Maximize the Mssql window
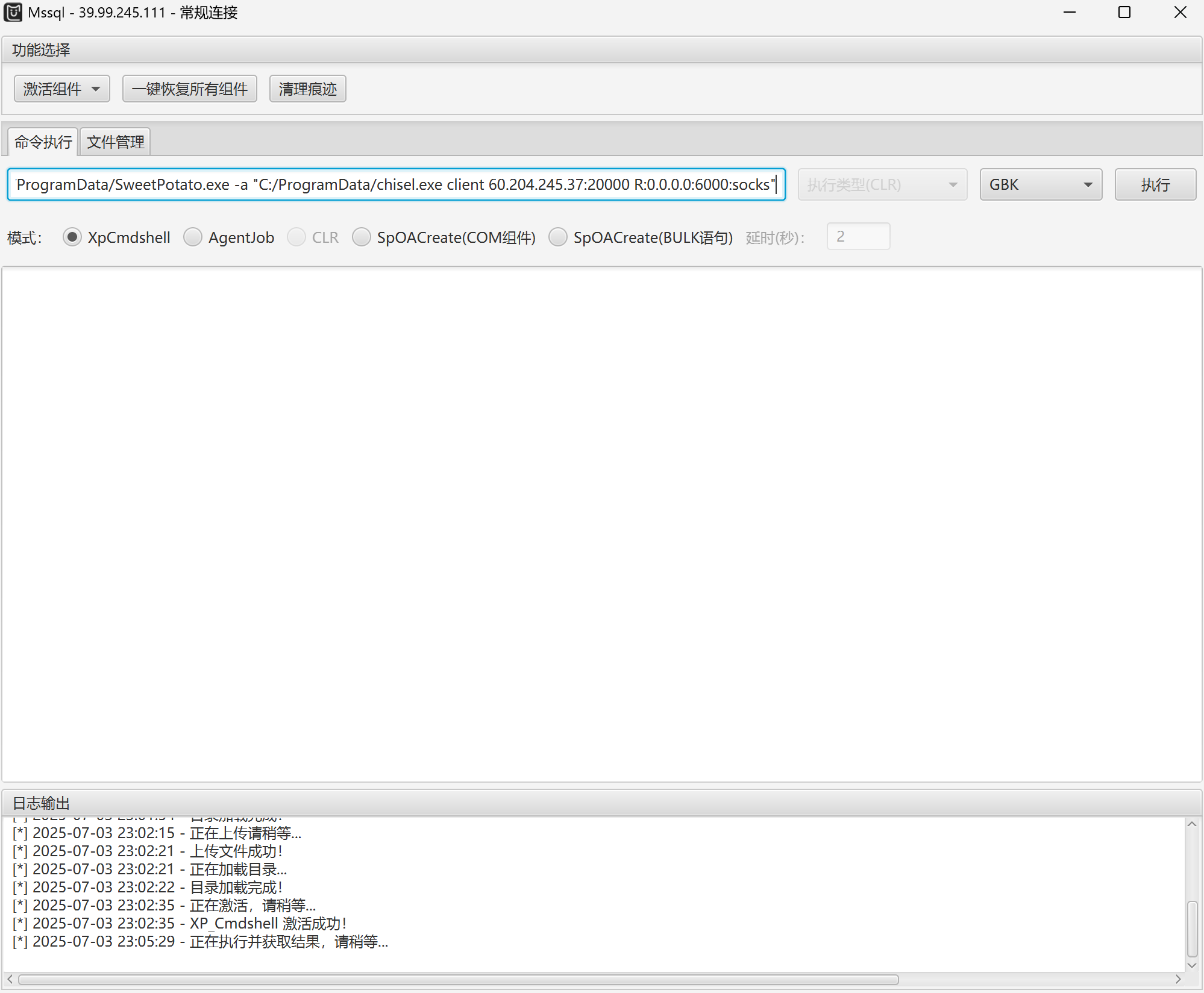The image size is (1204, 993). (1124, 13)
